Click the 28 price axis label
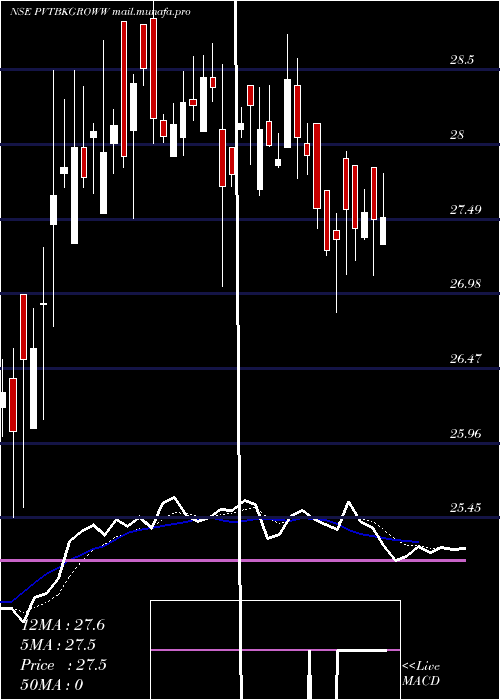The height and width of the screenshot is (700, 500). pos(457,135)
